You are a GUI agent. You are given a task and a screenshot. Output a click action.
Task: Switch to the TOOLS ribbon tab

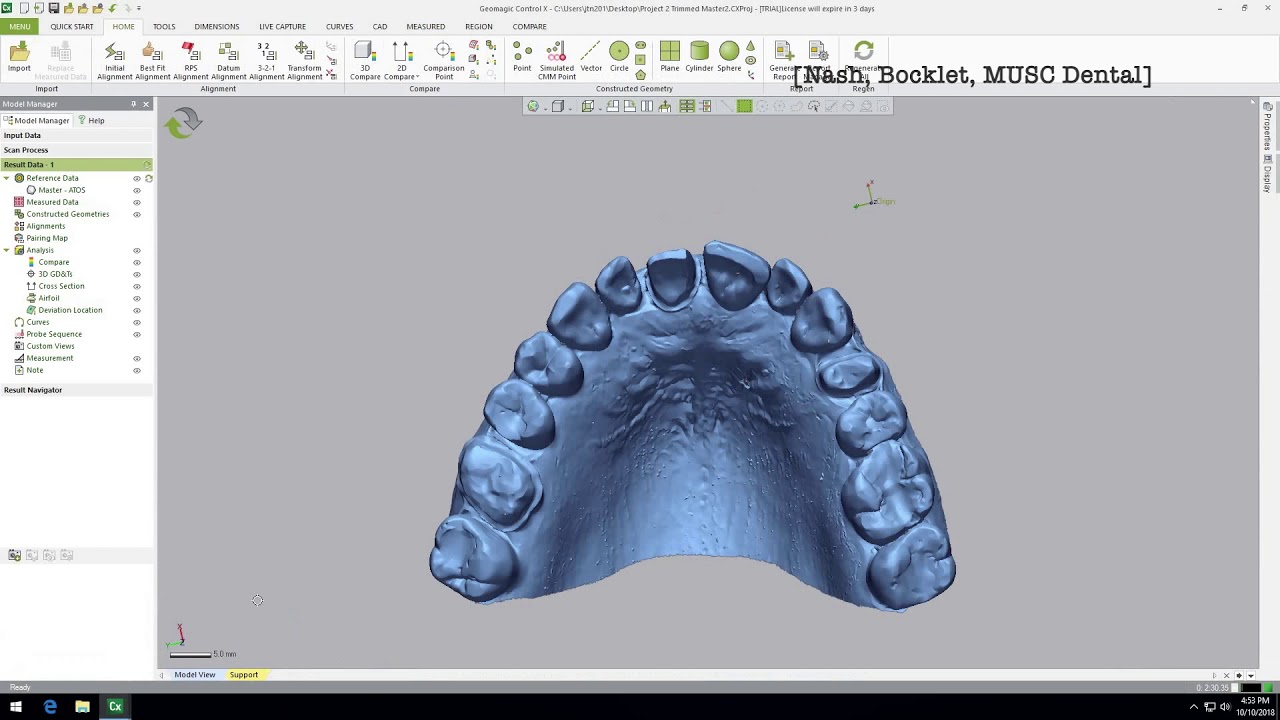[x=164, y=26]
